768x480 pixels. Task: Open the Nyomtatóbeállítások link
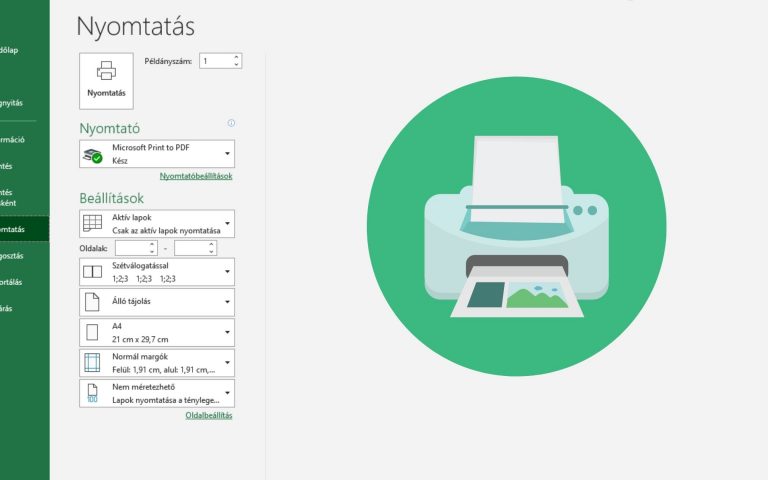click(196, 176)
